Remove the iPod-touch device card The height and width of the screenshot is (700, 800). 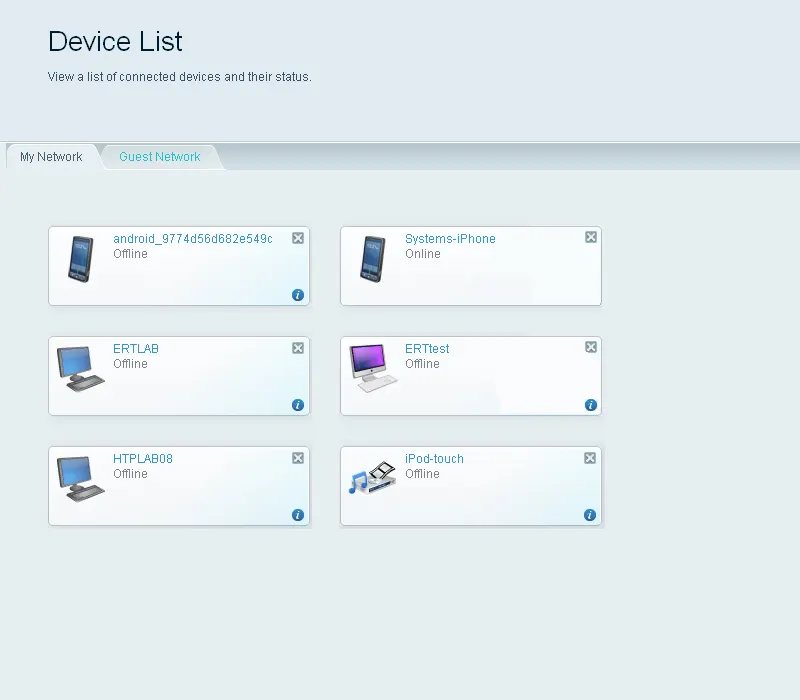(x=590, y=458)
